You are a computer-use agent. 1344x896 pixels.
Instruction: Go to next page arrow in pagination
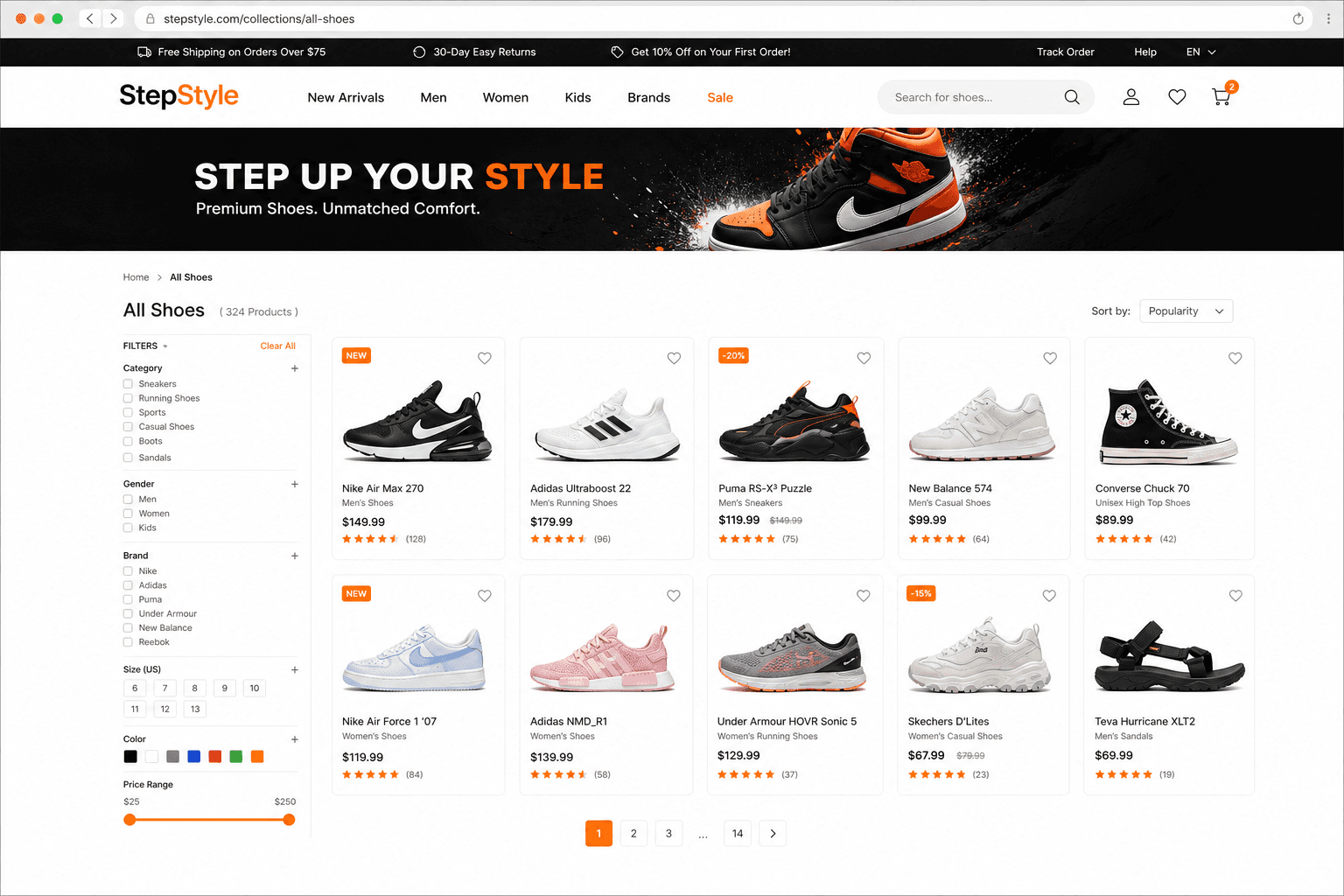[773, 834]
